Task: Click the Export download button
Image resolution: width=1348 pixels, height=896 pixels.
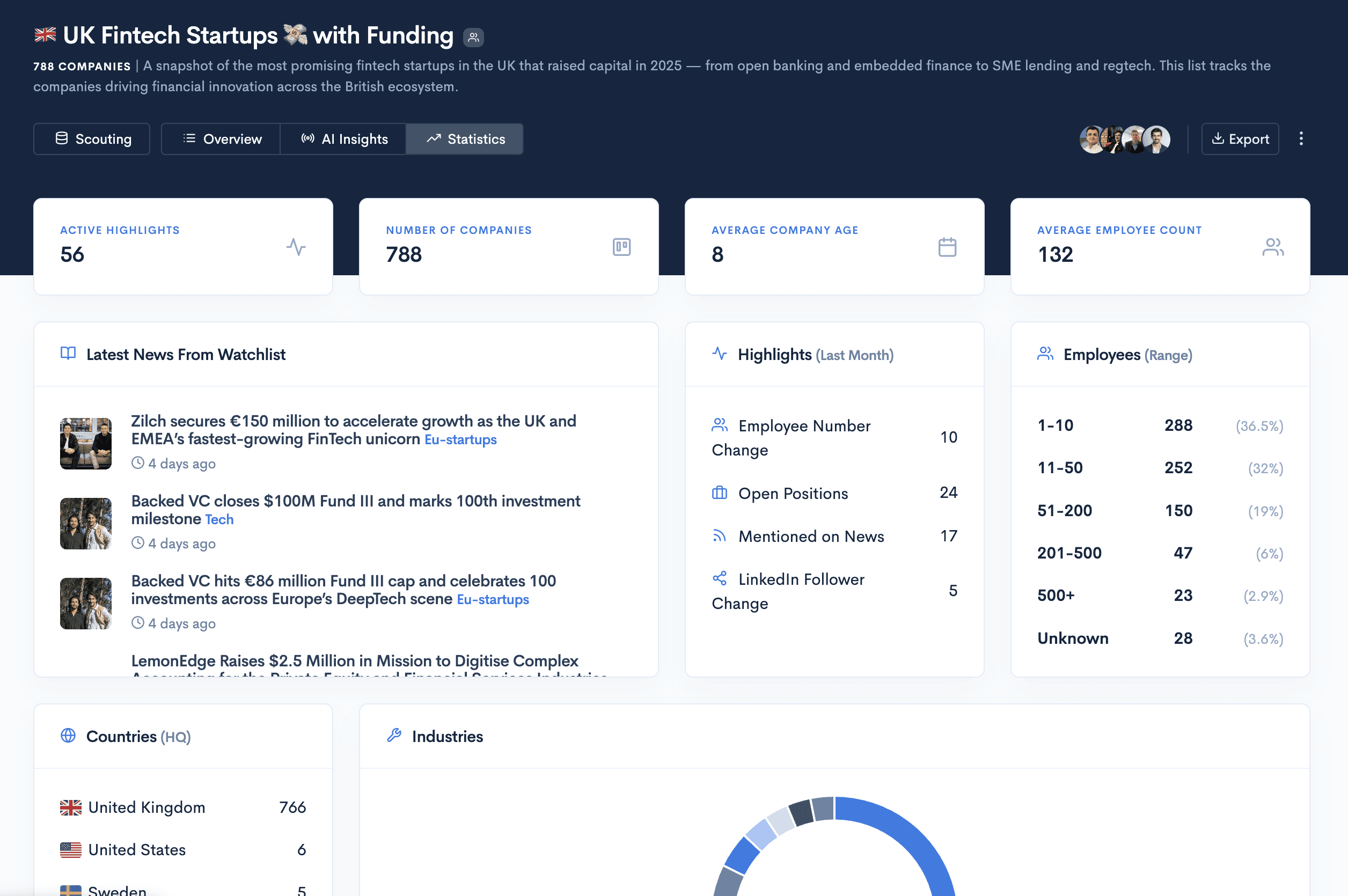Action: [x=1240, y=139]
